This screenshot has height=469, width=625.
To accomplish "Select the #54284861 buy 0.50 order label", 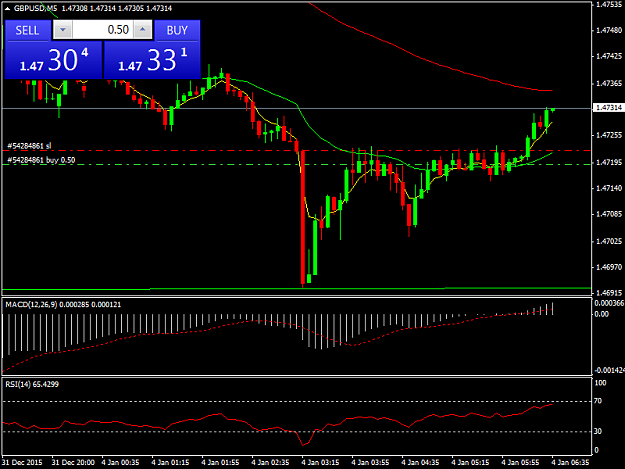I will [41, 160].
